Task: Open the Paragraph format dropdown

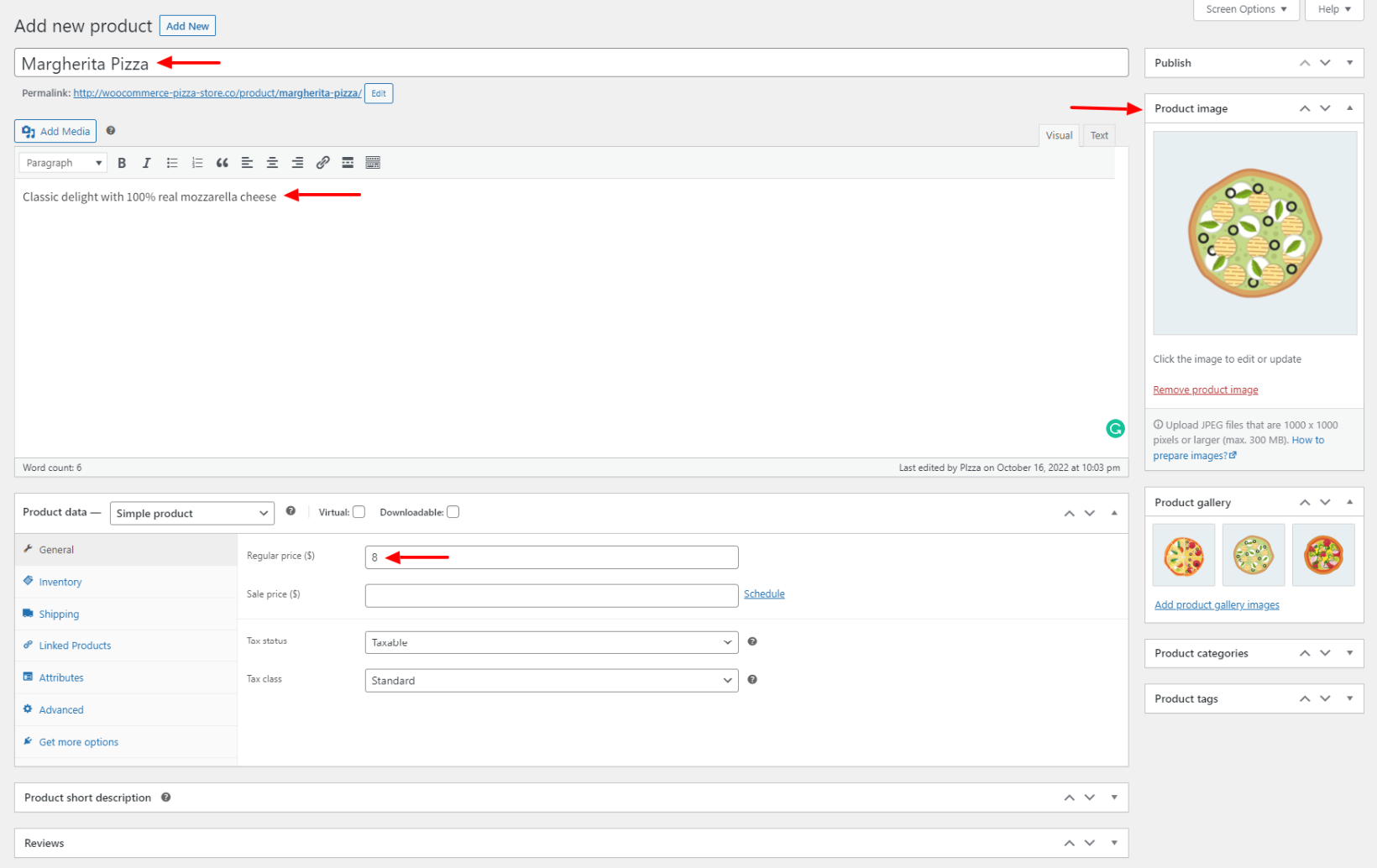Action: tap(63, 163)
